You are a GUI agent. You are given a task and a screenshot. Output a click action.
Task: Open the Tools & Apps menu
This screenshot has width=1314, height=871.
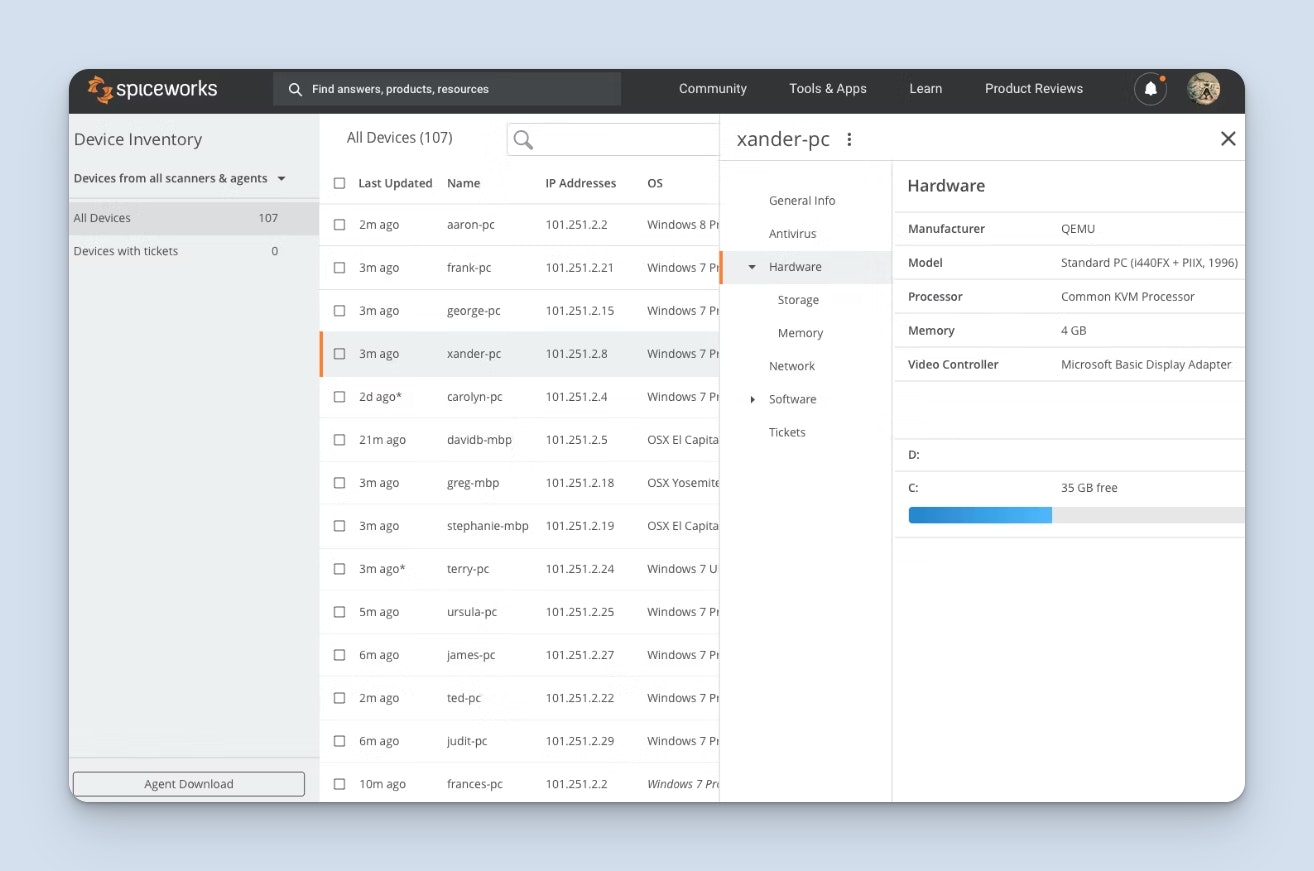click(827, 89)
